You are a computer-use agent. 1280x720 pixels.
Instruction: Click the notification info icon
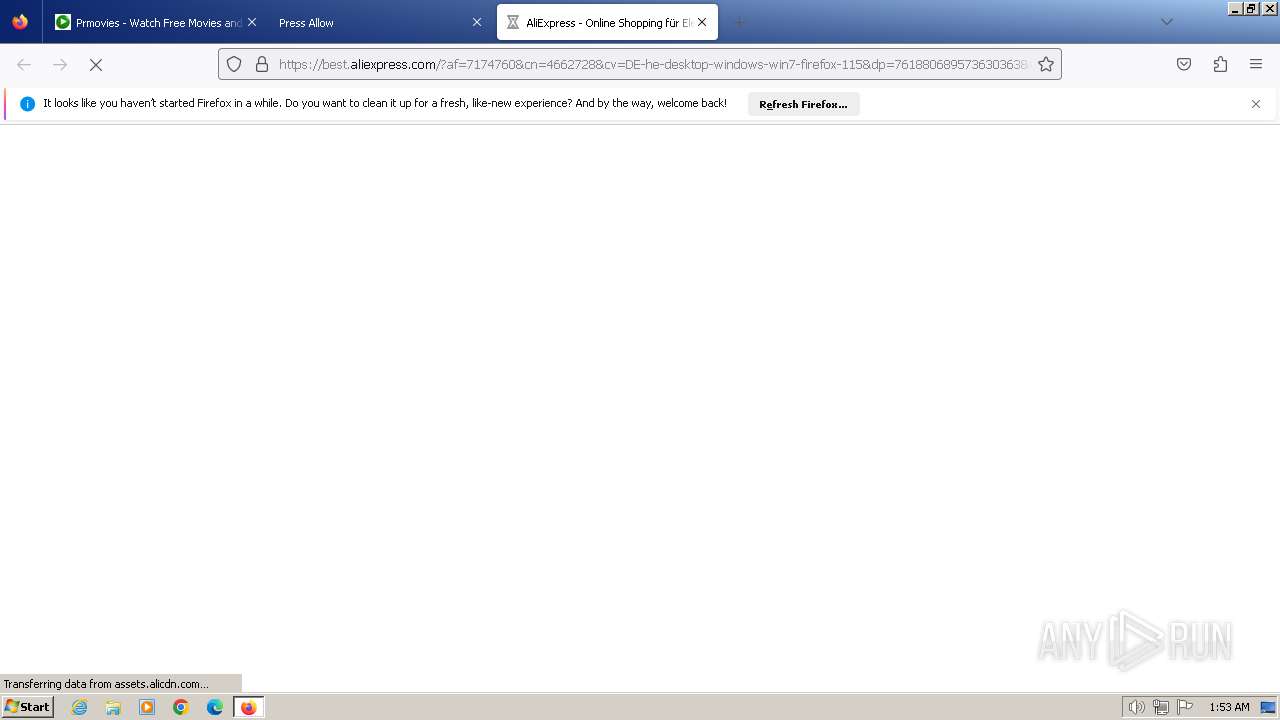[x=27, y=104]
